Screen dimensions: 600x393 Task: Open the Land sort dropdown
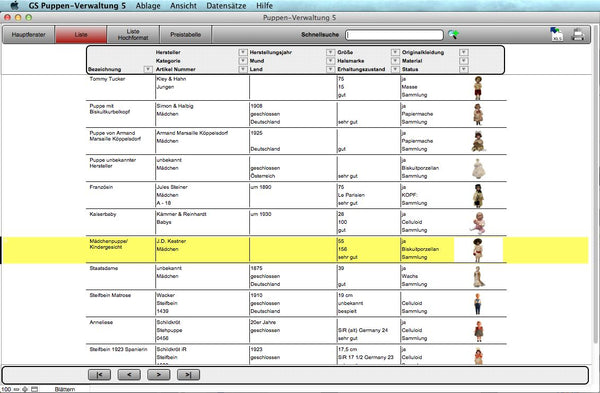[x=330, y=69]
